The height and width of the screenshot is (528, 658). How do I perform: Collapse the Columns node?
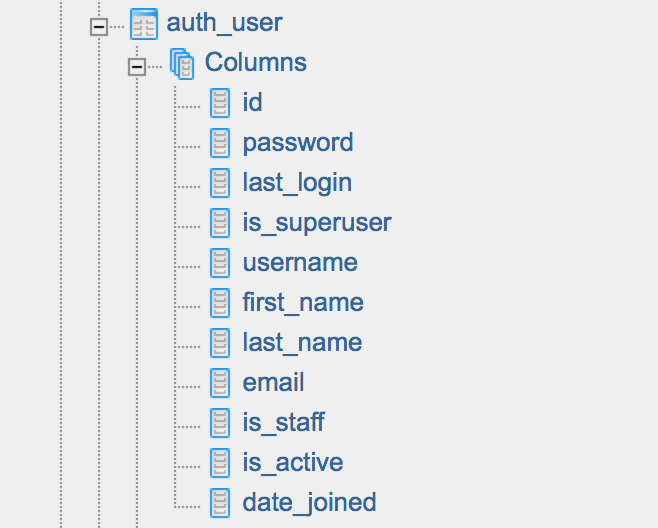(137, 67)
